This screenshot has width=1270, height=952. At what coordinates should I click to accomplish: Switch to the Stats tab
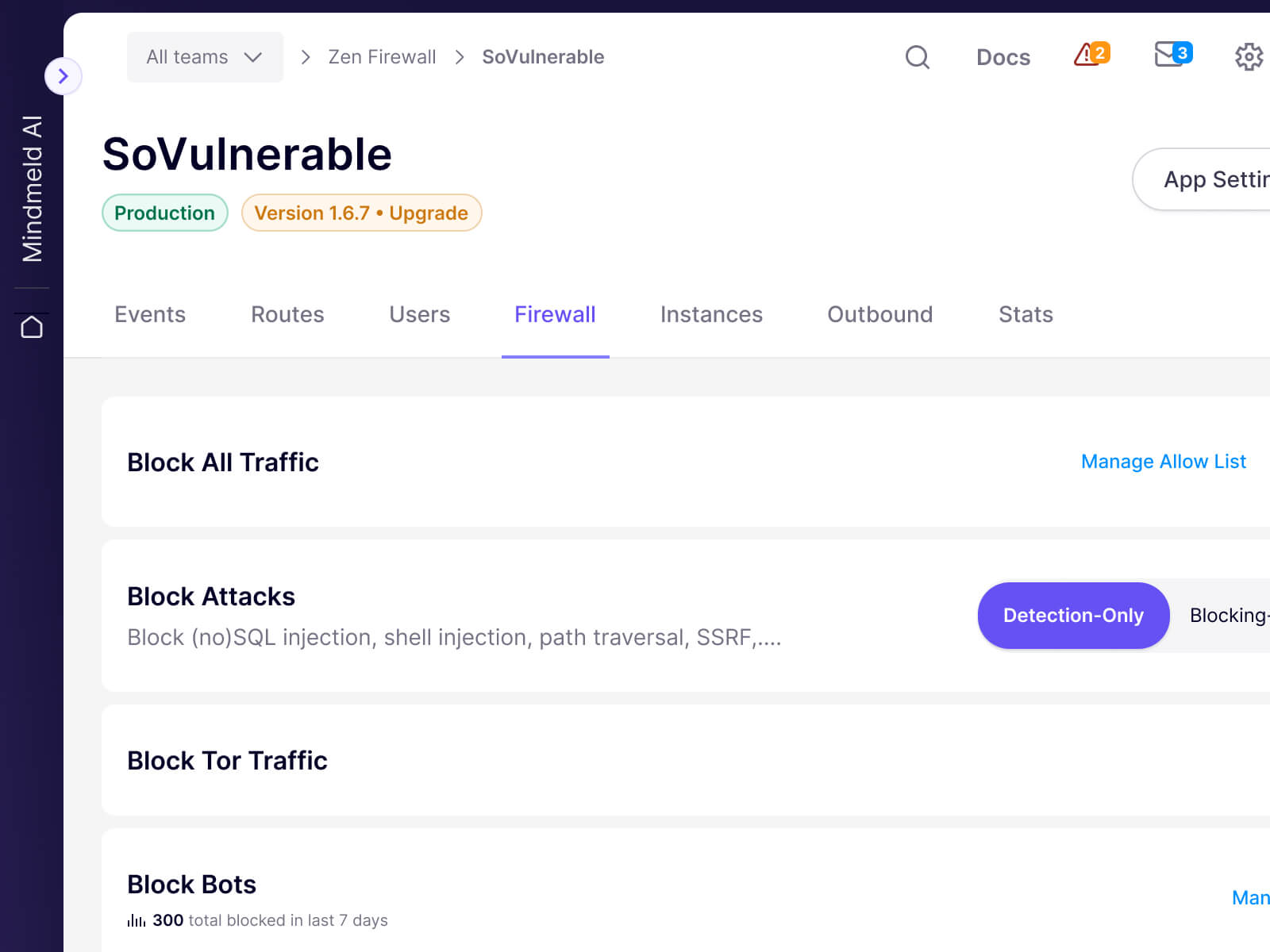pos(1026,314)
